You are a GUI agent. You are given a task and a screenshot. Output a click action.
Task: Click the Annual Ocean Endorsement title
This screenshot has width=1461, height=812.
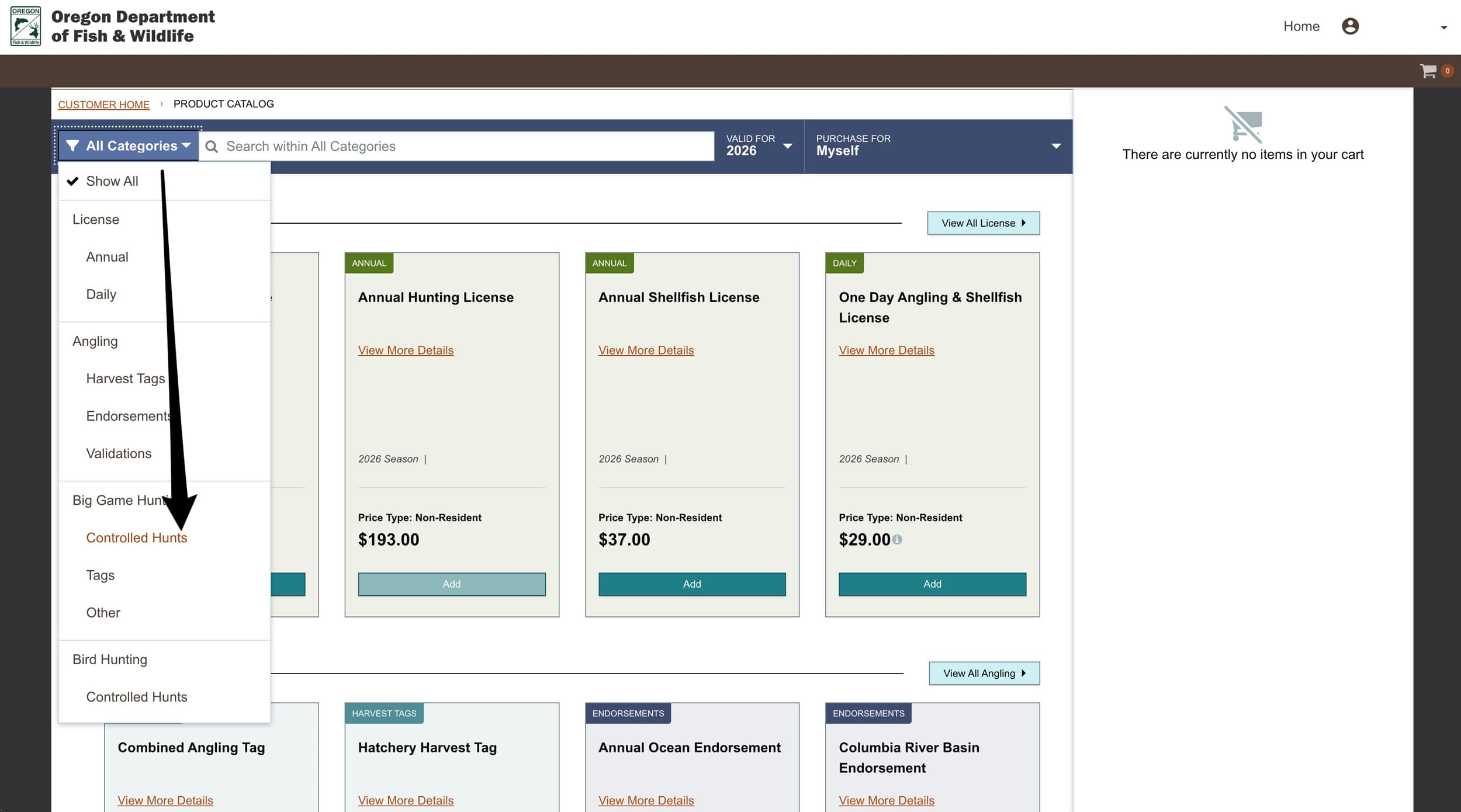click(690, 748)
